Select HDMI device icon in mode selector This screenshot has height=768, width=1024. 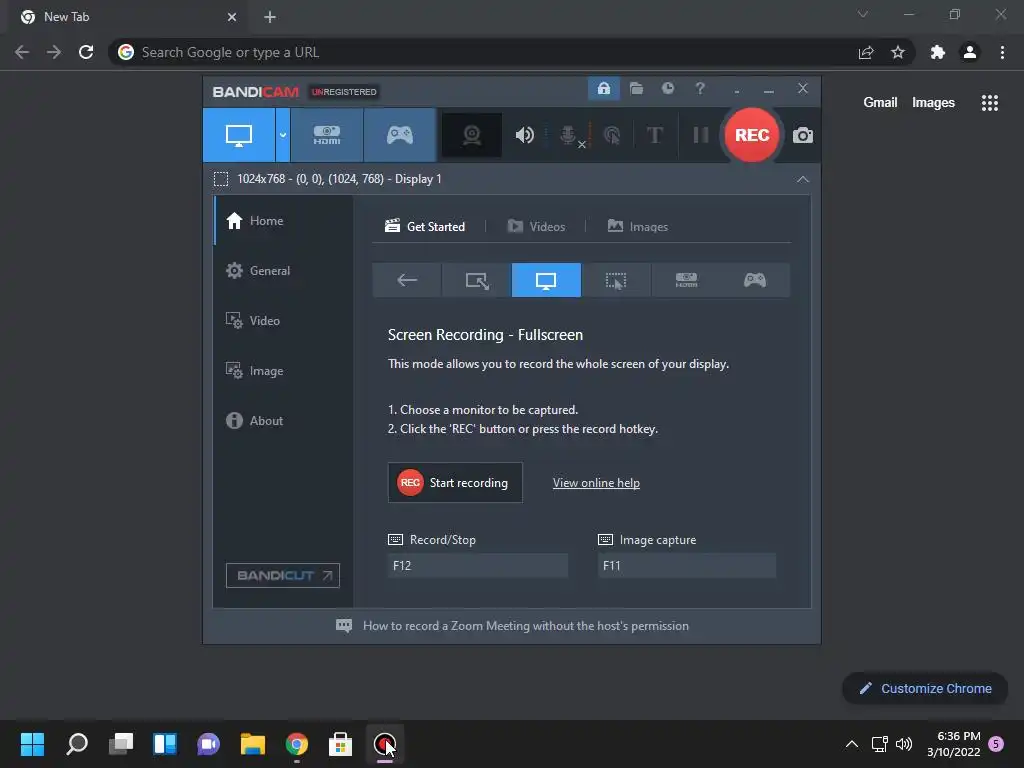686,280
